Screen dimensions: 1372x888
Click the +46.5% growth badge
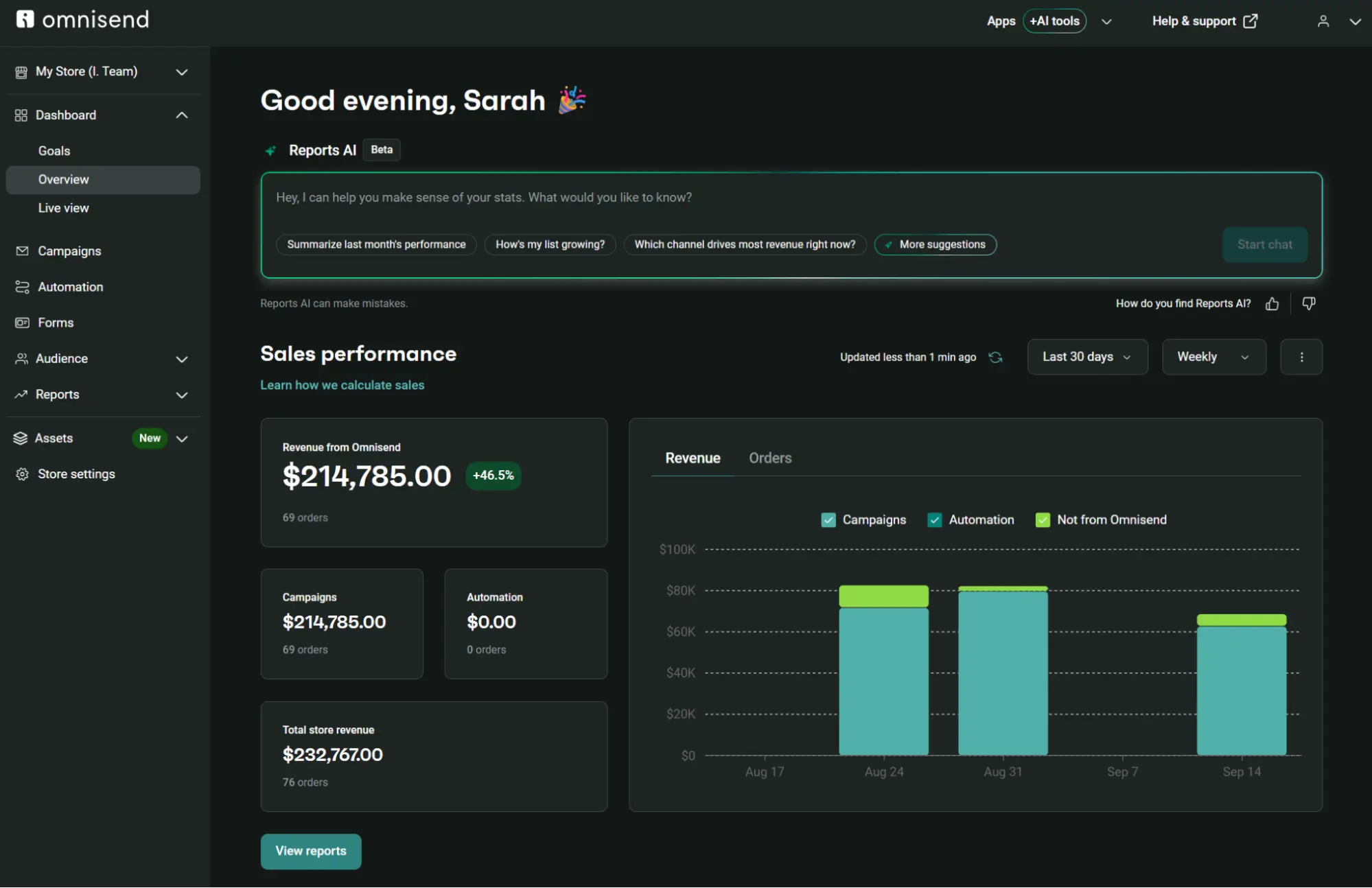click(x=493, y=476)
